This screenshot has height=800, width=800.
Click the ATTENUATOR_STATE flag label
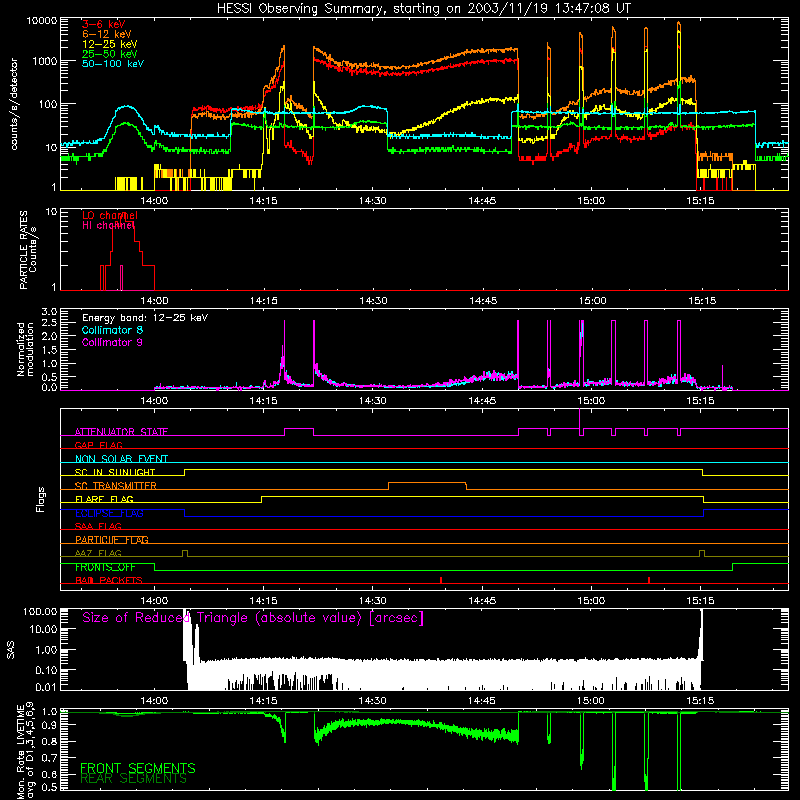coord(121,432)
